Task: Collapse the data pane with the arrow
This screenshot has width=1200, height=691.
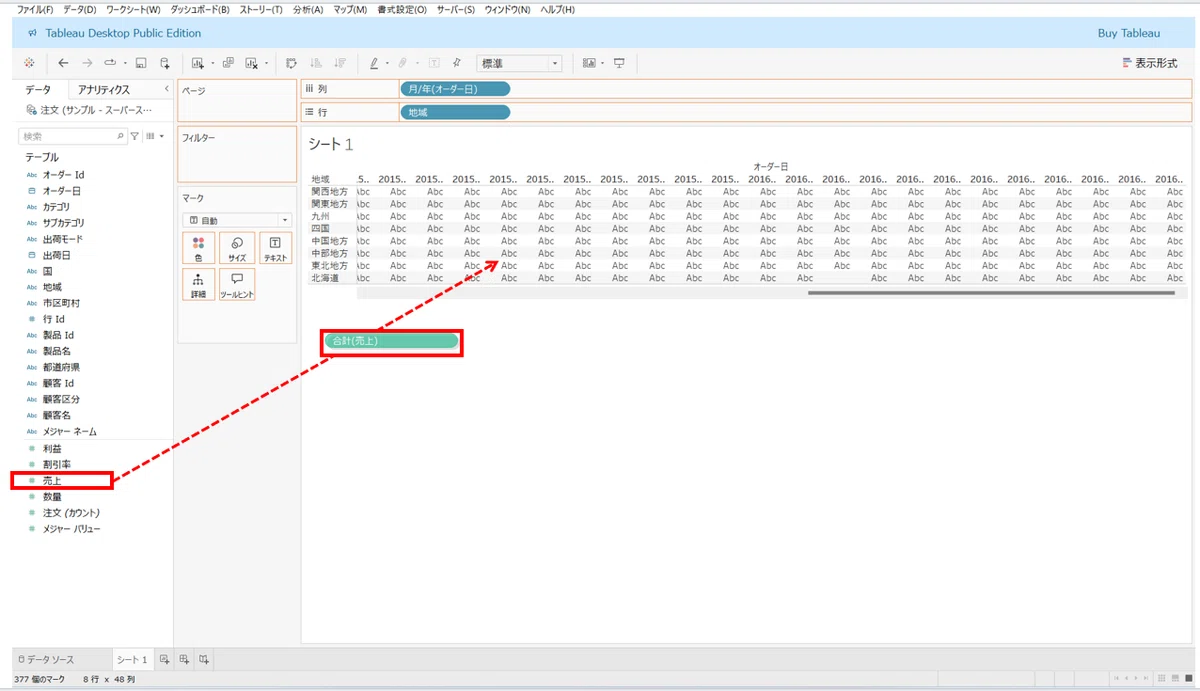Action: coord(166,89)
